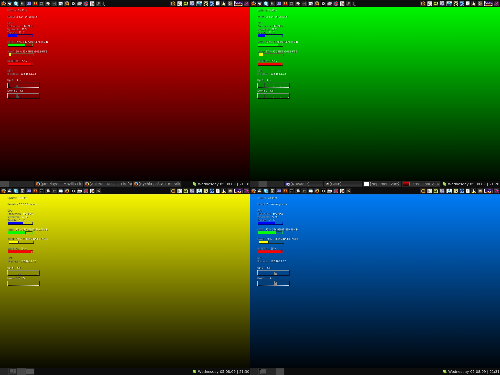Launch Firefox from the red desktop's top panel
Image resolution: width=500 pixels, height=375 pixels.
pos(67,3)
